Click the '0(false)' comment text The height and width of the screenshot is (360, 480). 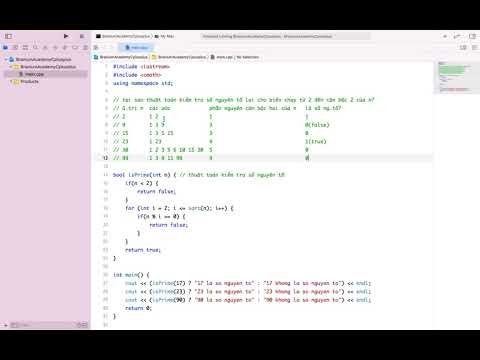click(317, 125)
